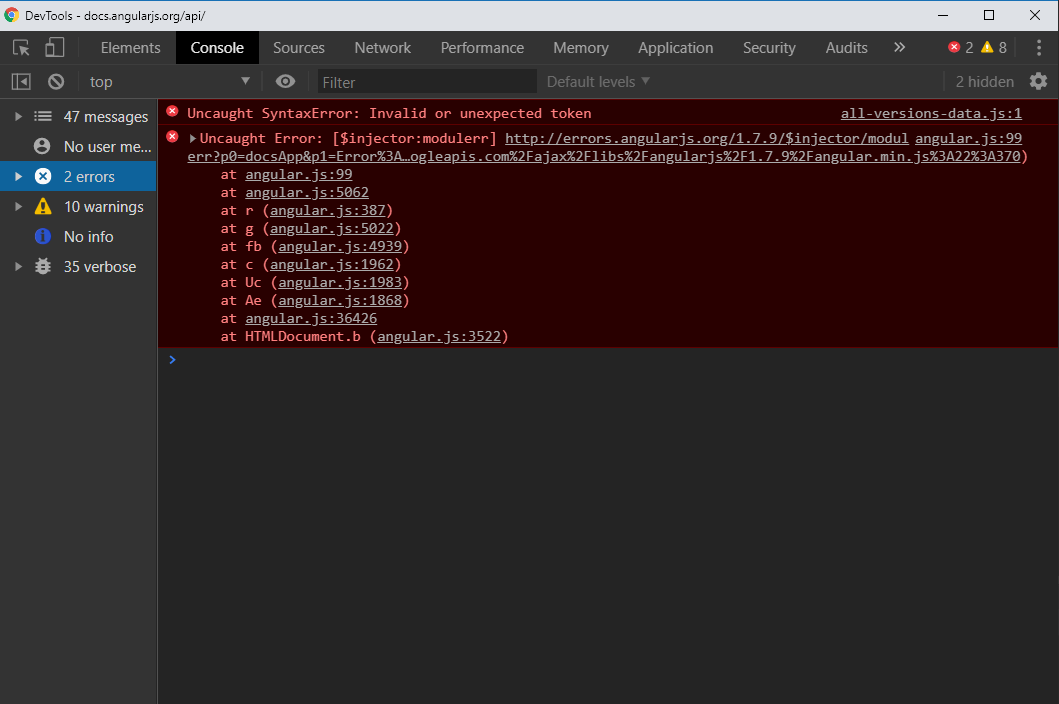Switch to the Elements tab
The width and height of the screenshot is (1059, 704).
(130, 48)
